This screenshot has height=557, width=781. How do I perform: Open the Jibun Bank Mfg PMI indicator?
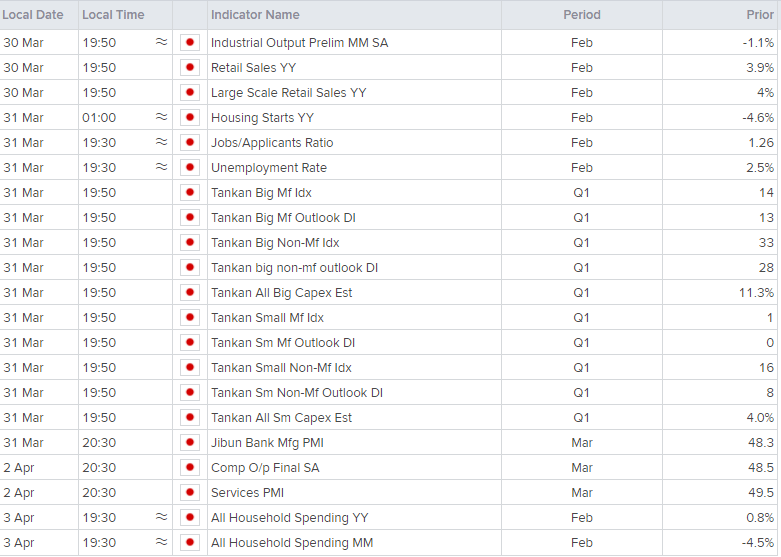[267, 443]
